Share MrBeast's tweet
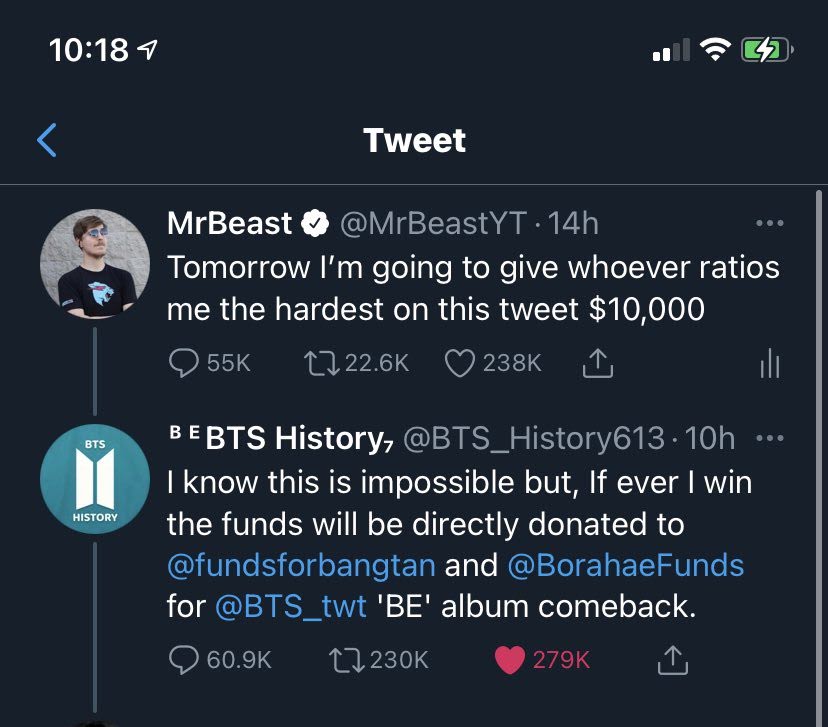The height and width of the screenshot is (727, 828). point(597,365)
